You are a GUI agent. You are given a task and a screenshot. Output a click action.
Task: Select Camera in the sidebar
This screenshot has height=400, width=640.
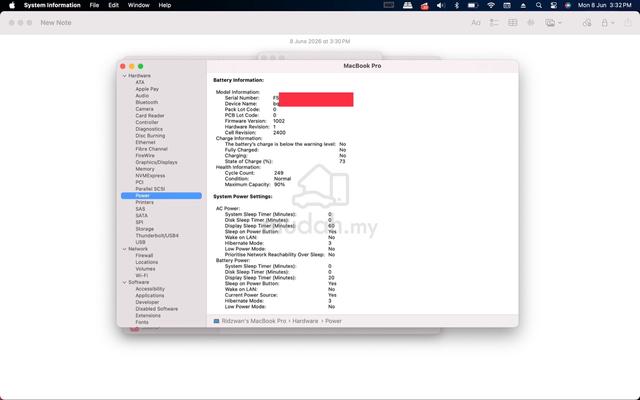144,109
